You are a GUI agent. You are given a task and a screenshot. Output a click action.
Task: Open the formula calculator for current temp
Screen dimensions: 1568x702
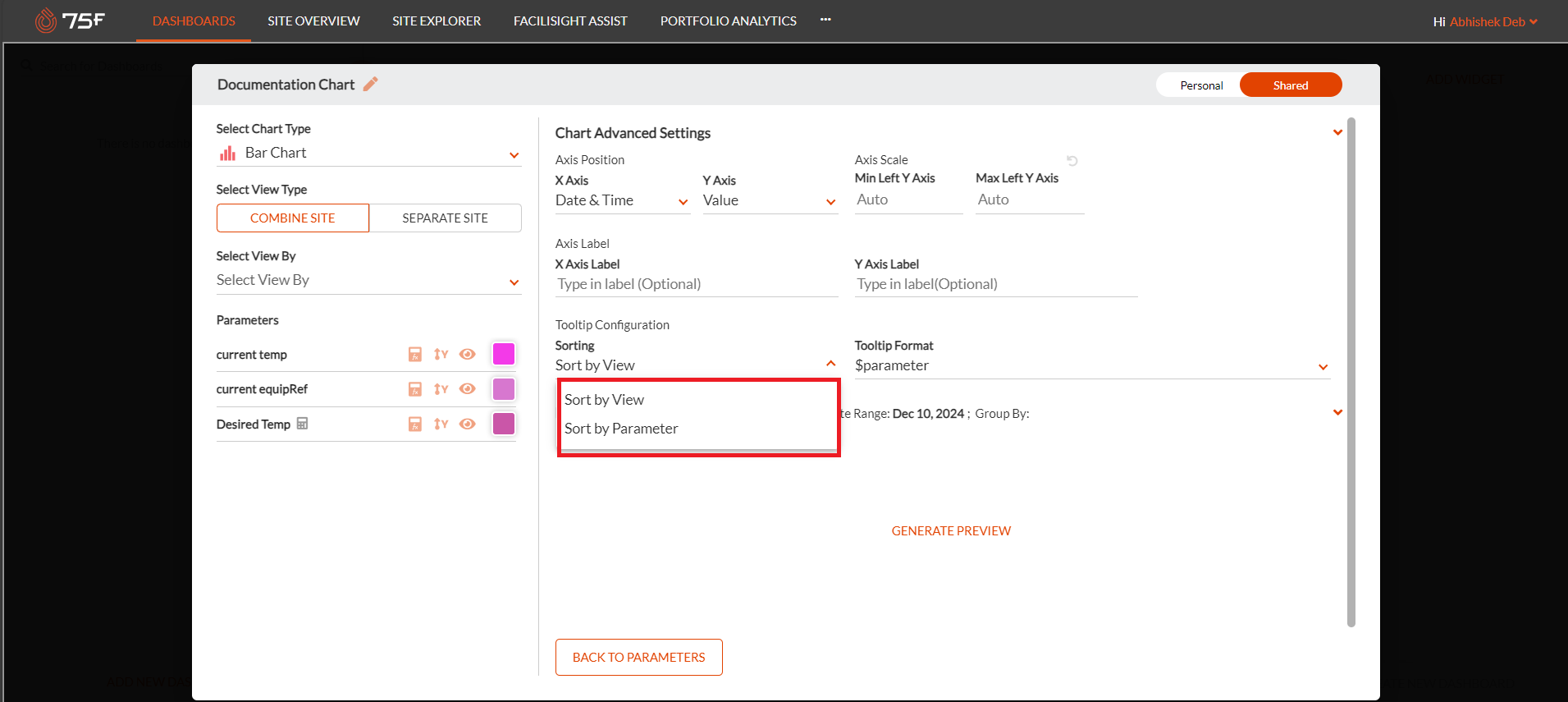pos(415,354)
